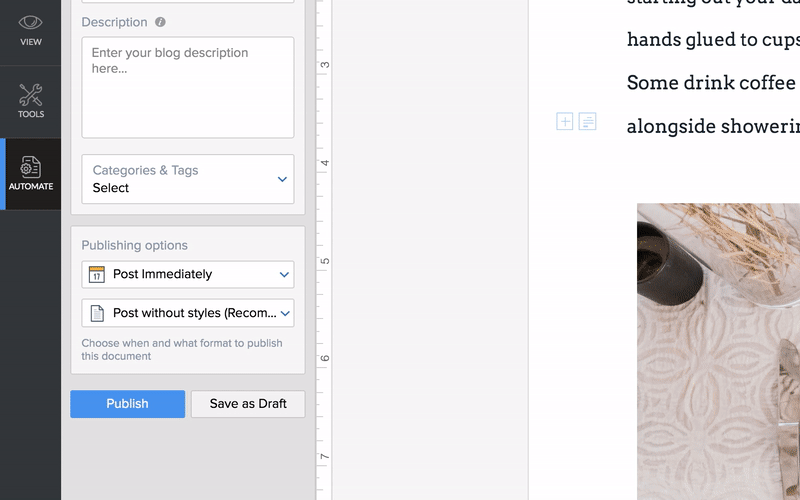800x500 pixels.
Task: Click the Save as Draft button
Action: pyautogui.click(x=247, y=404)
